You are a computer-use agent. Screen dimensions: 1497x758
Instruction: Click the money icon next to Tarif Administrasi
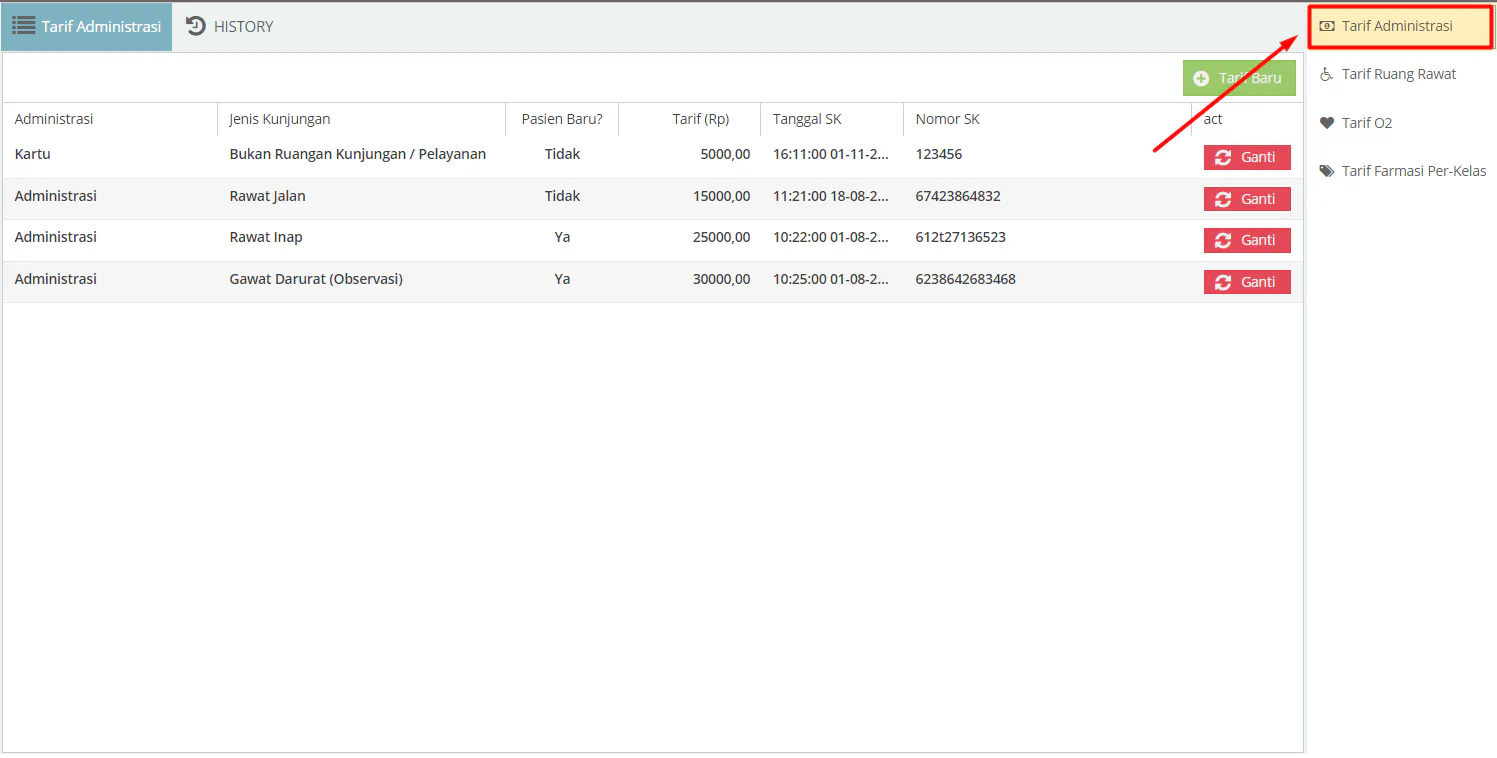(1327, 27)
